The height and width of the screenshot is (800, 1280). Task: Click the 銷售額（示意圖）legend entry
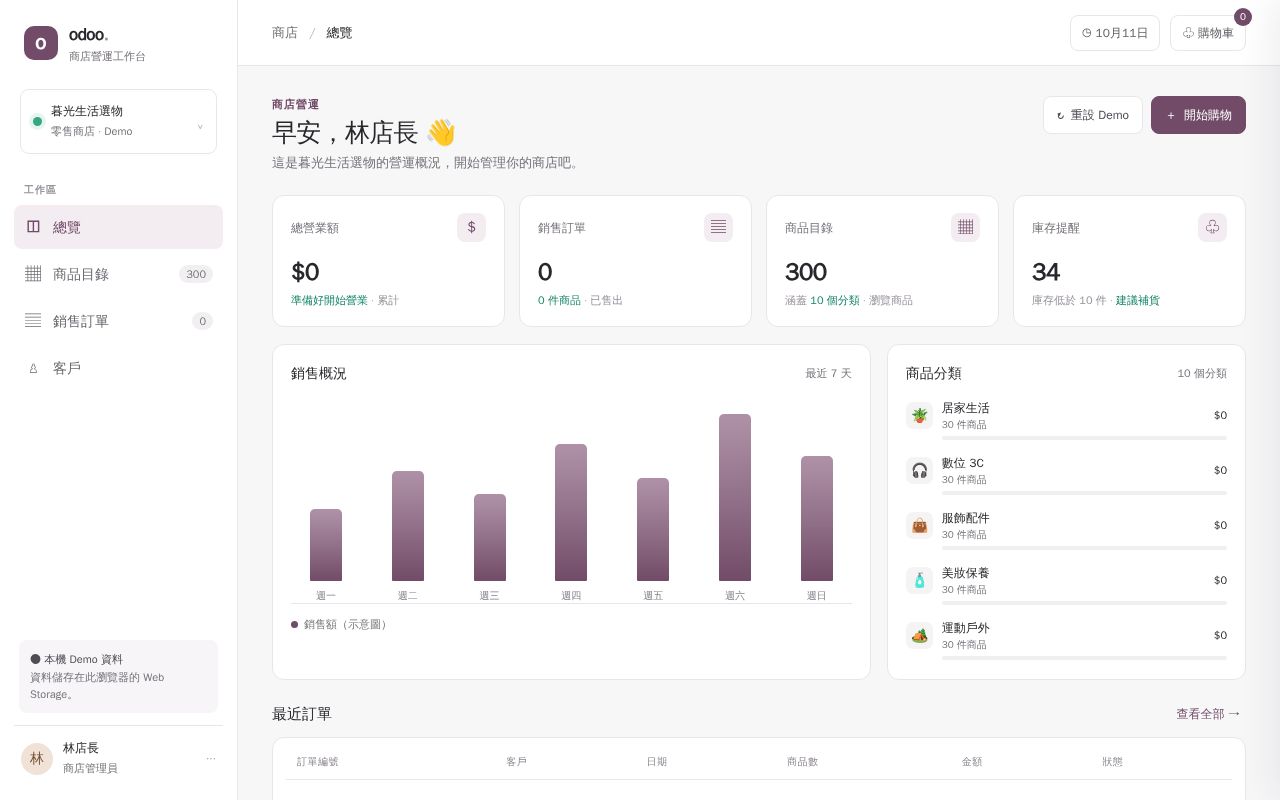click(340, 624)
